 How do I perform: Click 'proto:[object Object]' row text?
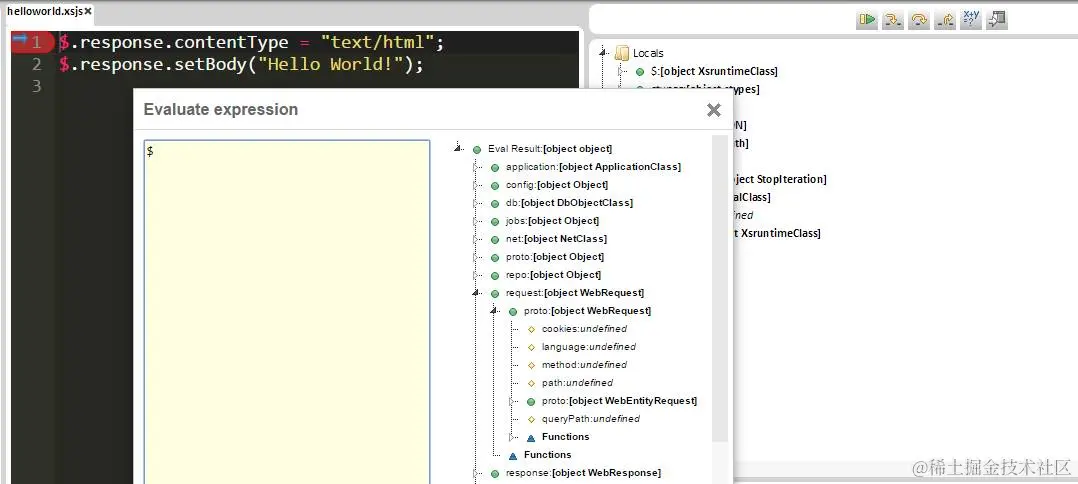[555, 256]
